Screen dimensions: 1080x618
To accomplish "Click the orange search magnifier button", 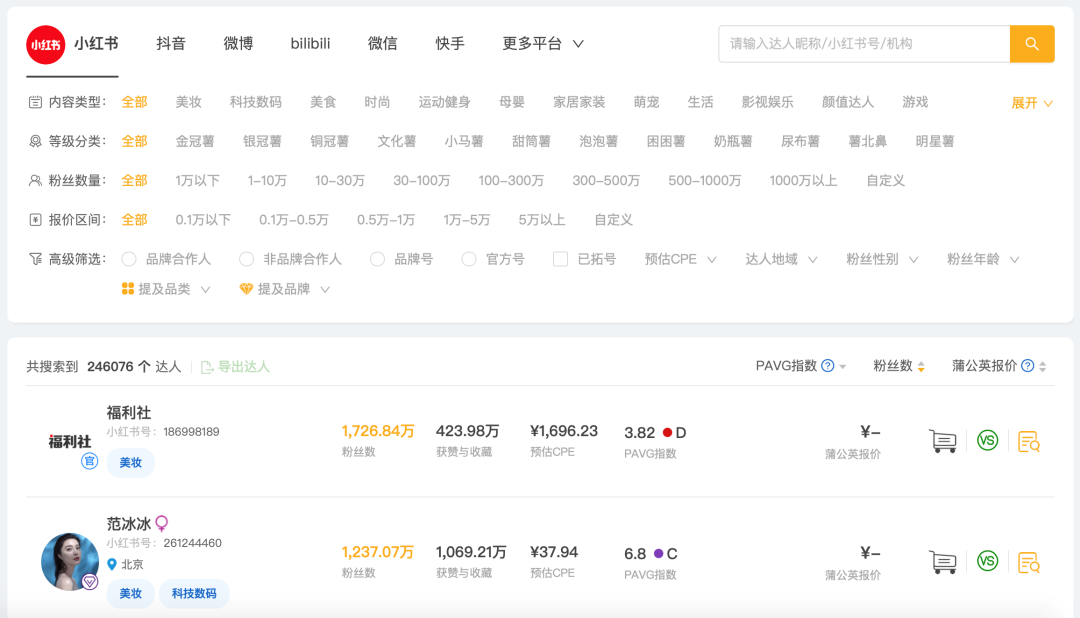I will click(x=1032, y=44).
